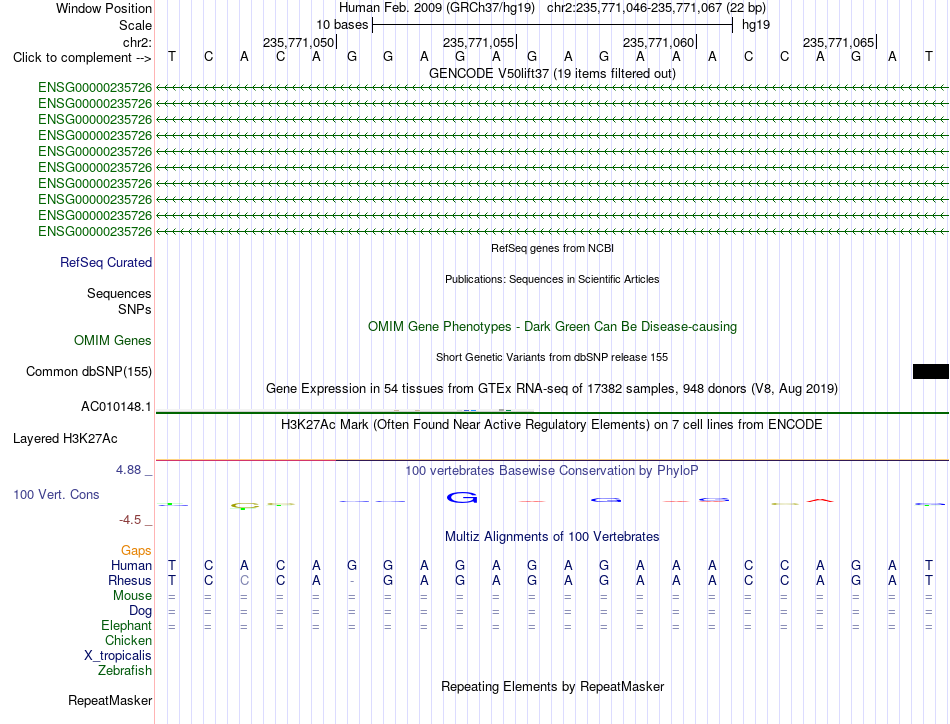The image size is (950, 724).
Task: Click the OMIM Gene Phenotypes track title
Action: point(553,327)
